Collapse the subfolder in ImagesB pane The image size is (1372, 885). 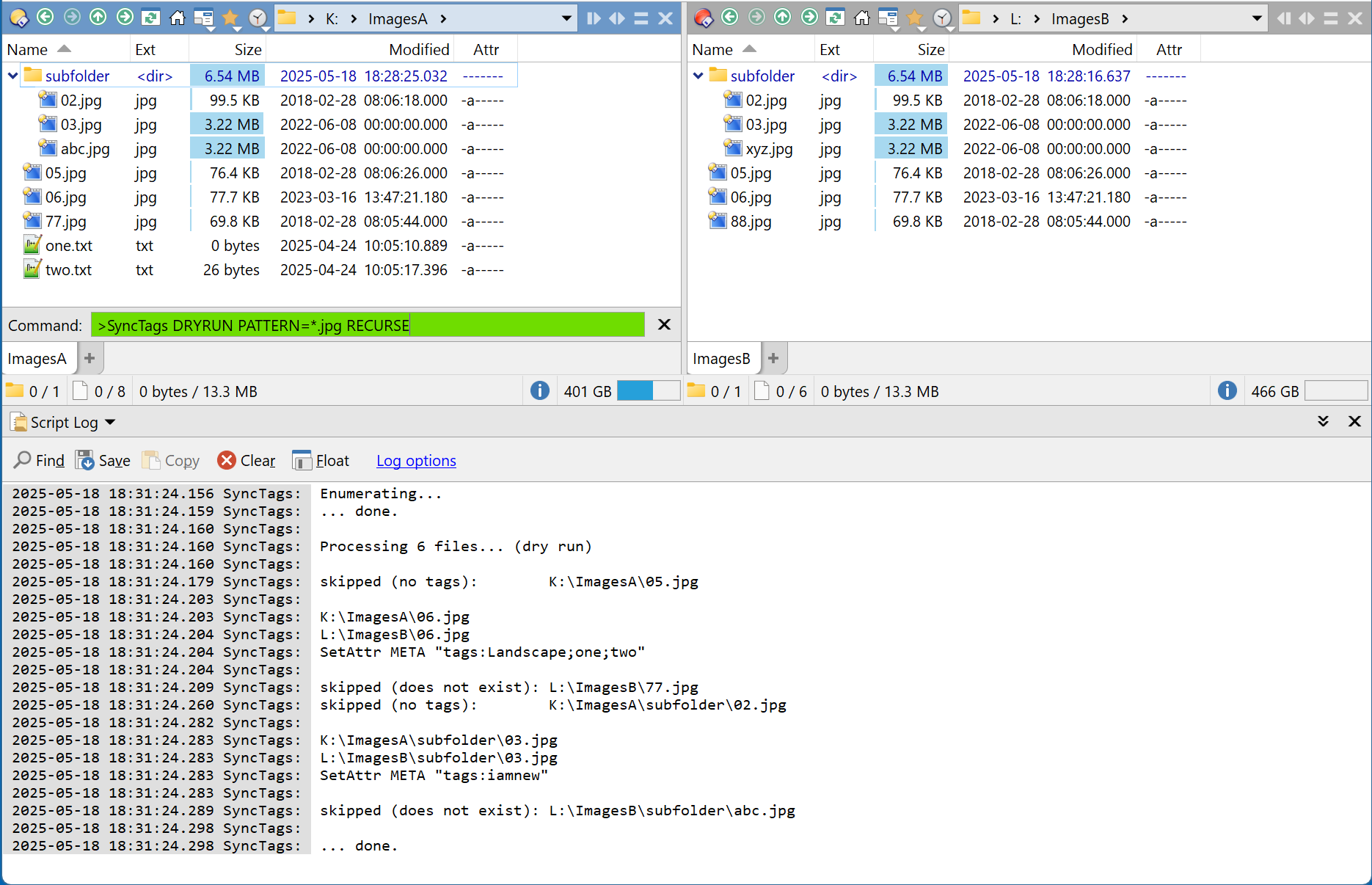click(698, 76)
